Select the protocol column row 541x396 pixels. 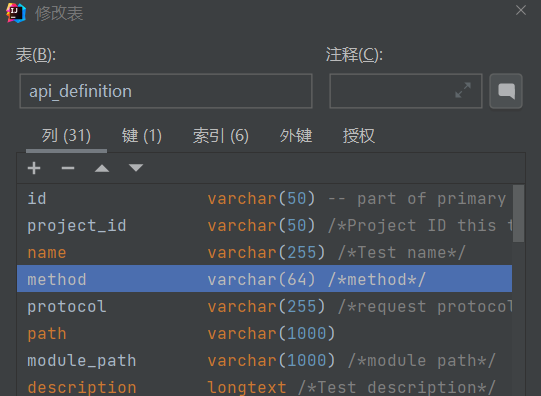[264, 306]
